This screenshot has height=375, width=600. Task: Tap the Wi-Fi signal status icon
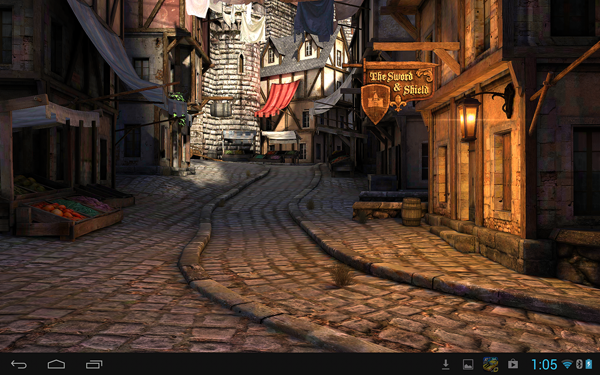click(567, 364)
